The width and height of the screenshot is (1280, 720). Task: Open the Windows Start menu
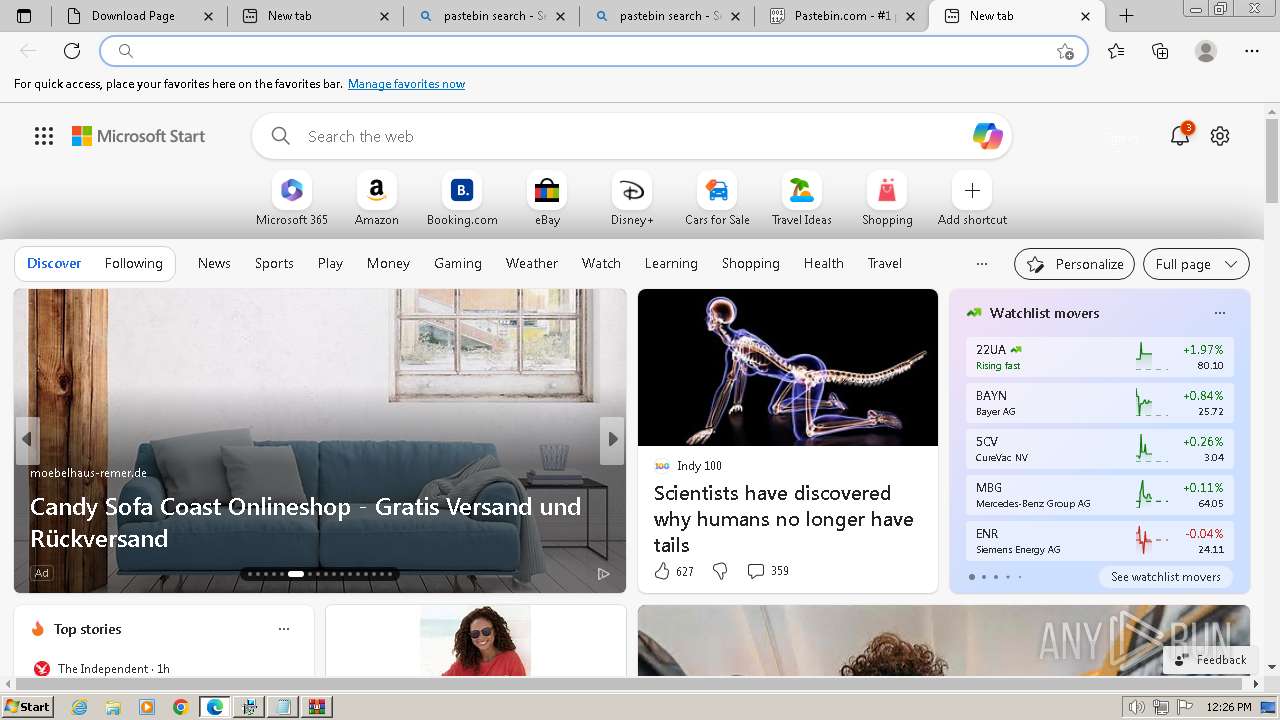click(x=27, y=707)
